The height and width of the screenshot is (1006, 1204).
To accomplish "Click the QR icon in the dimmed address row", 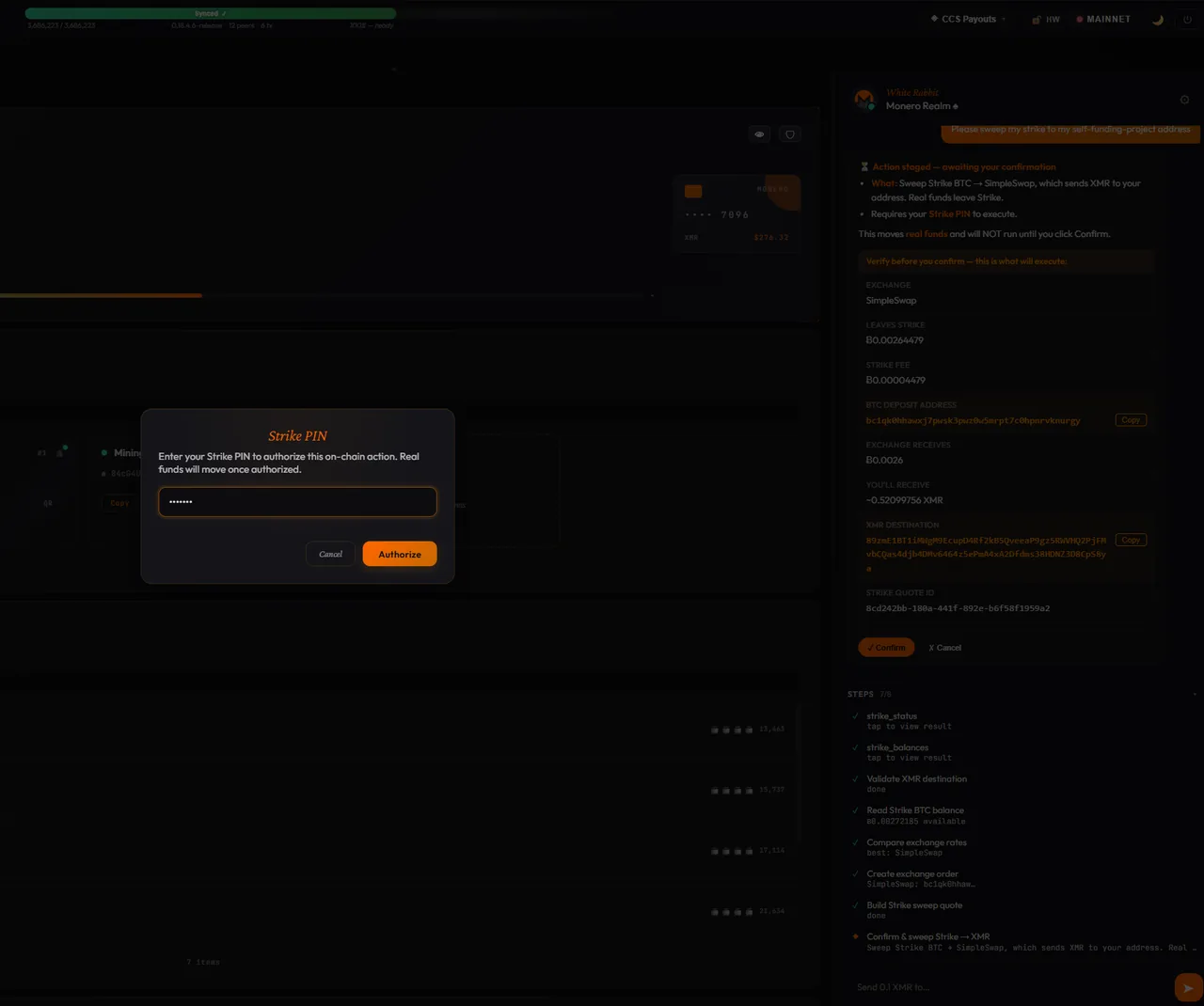I will click(x=47, y=503).
